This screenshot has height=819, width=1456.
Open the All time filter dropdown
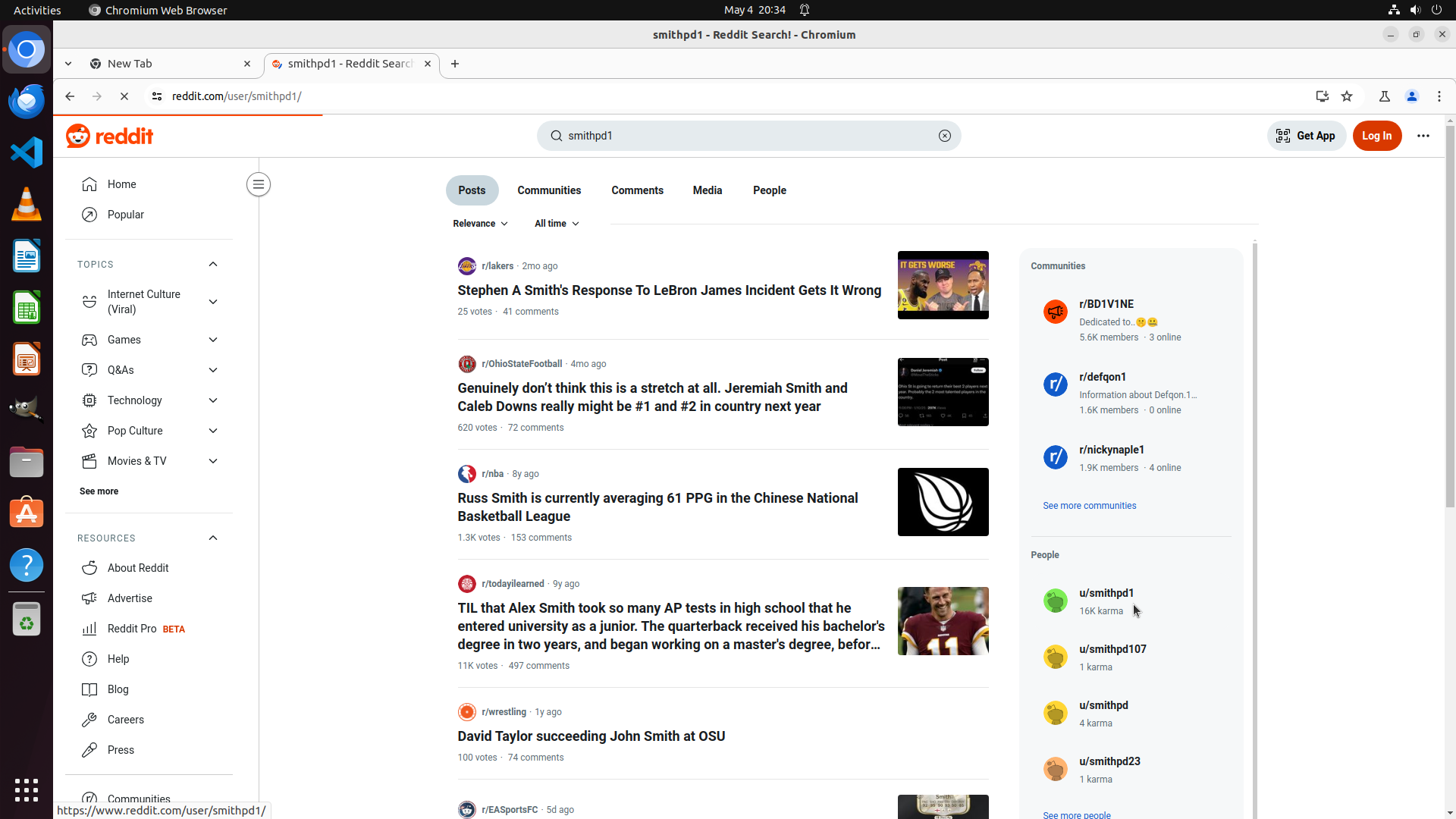(557, 224)
